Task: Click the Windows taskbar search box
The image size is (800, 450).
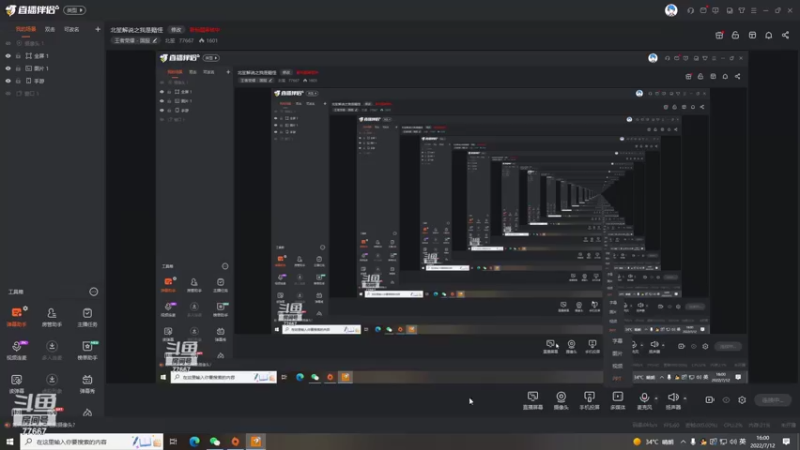Action: tap(92, 441)
